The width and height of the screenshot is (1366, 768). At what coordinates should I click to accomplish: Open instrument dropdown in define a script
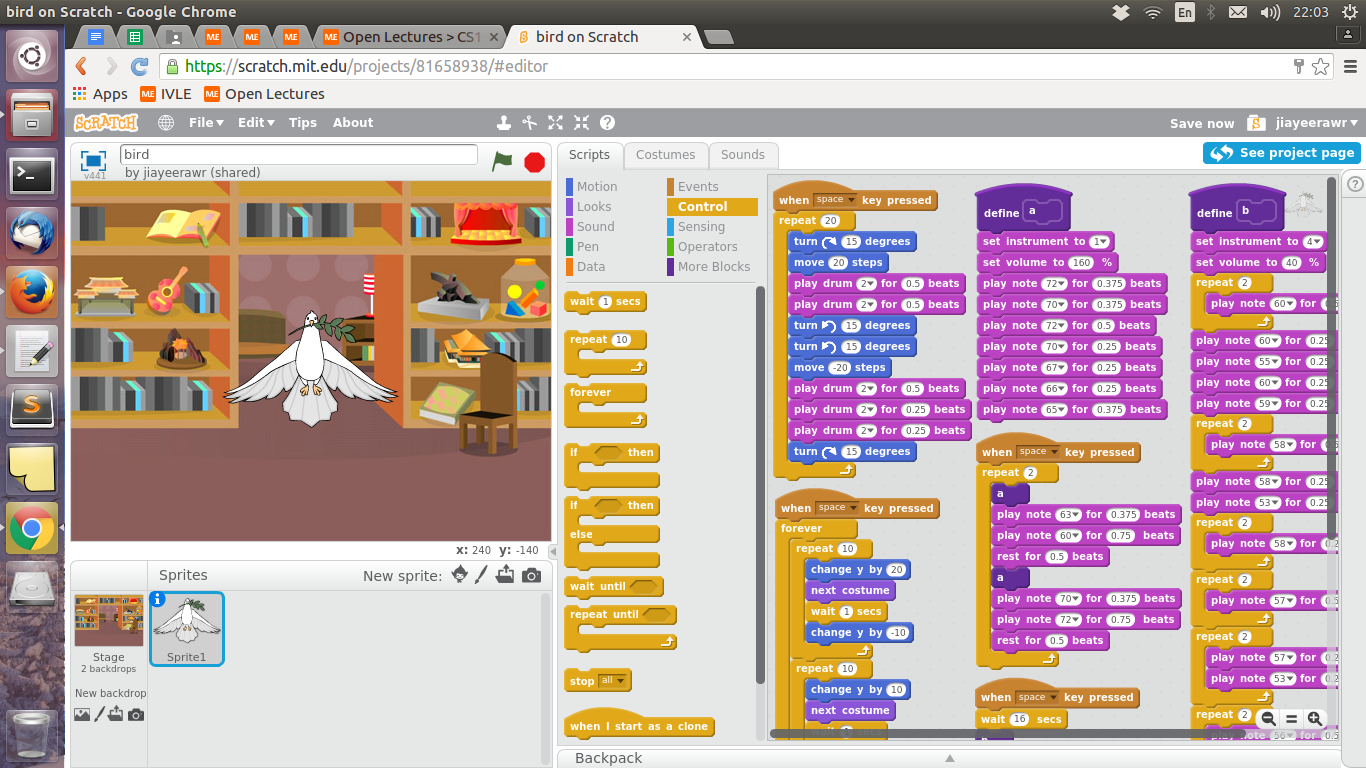click(x=1100, y=241)
